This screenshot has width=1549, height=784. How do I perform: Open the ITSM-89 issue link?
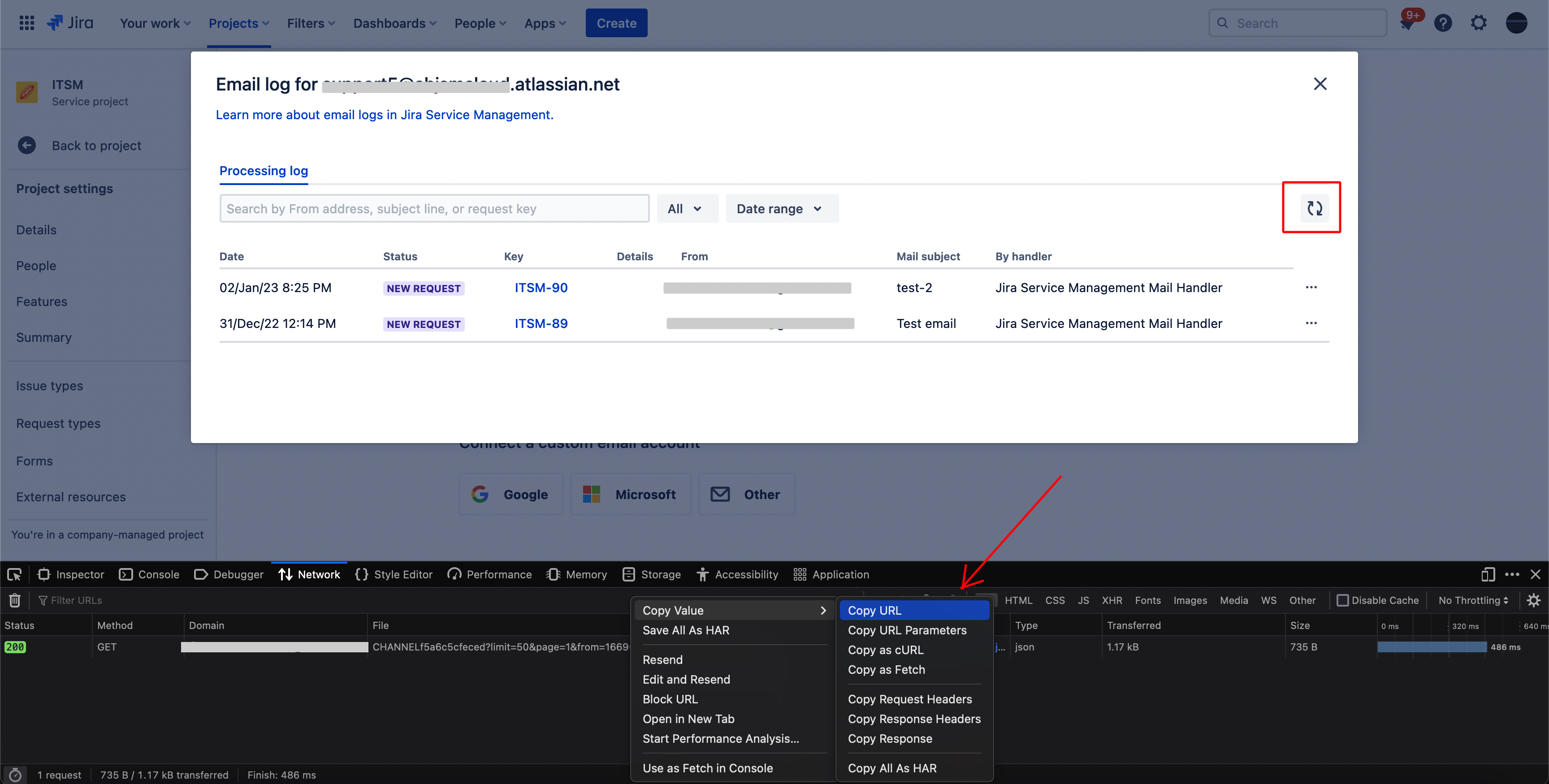click(x=541, y=323)
